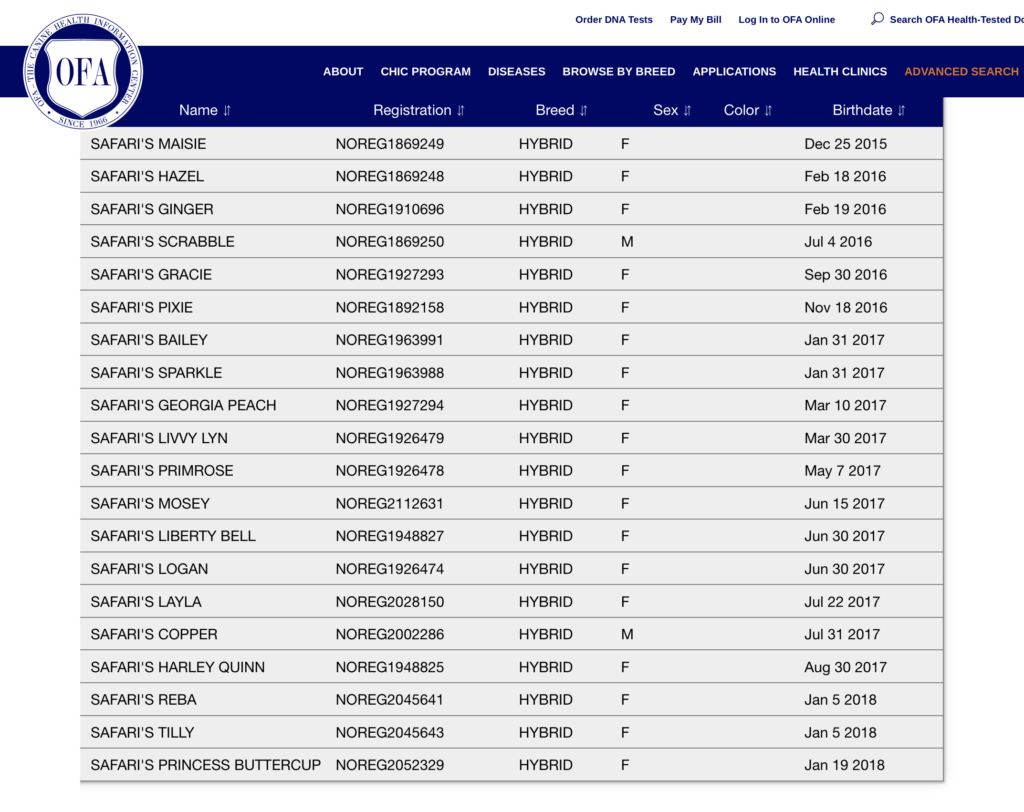1024x812 pixels.
Task: Sort table by Birthdate column arrows
Action: click(x=901, y=110)
